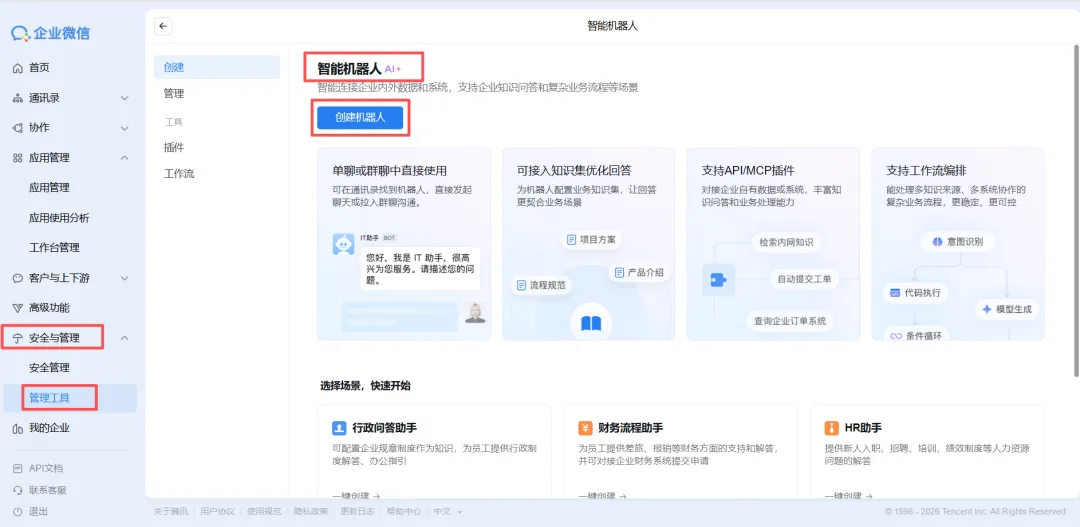Open 应用使用分析 in sidebar
Image resolution: width=1080 pixels, height=527 pixels.
point(59,218)
